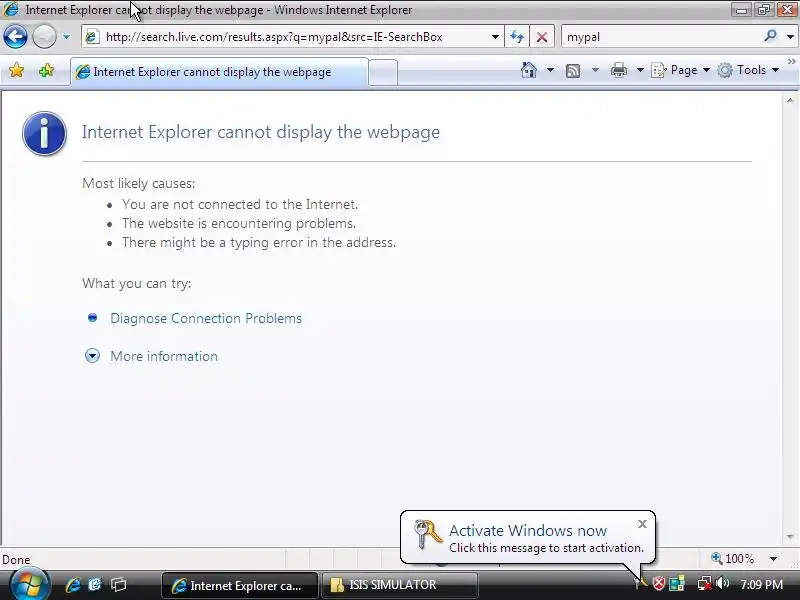Open the recent pages dropdown arrow

coord(66,37)
